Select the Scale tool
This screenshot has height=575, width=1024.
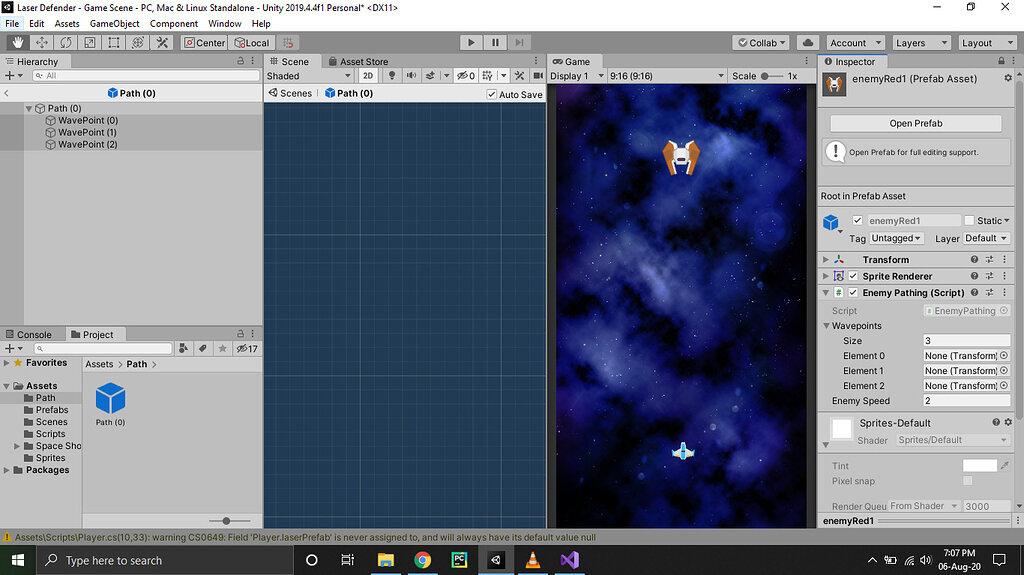(x=90, y=43)
